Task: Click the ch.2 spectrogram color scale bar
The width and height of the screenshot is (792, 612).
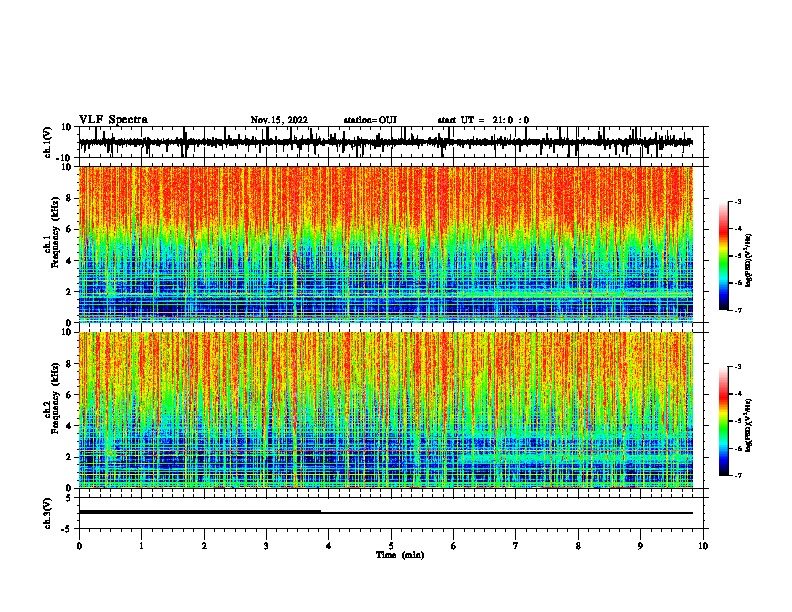Action: point(724,421)
